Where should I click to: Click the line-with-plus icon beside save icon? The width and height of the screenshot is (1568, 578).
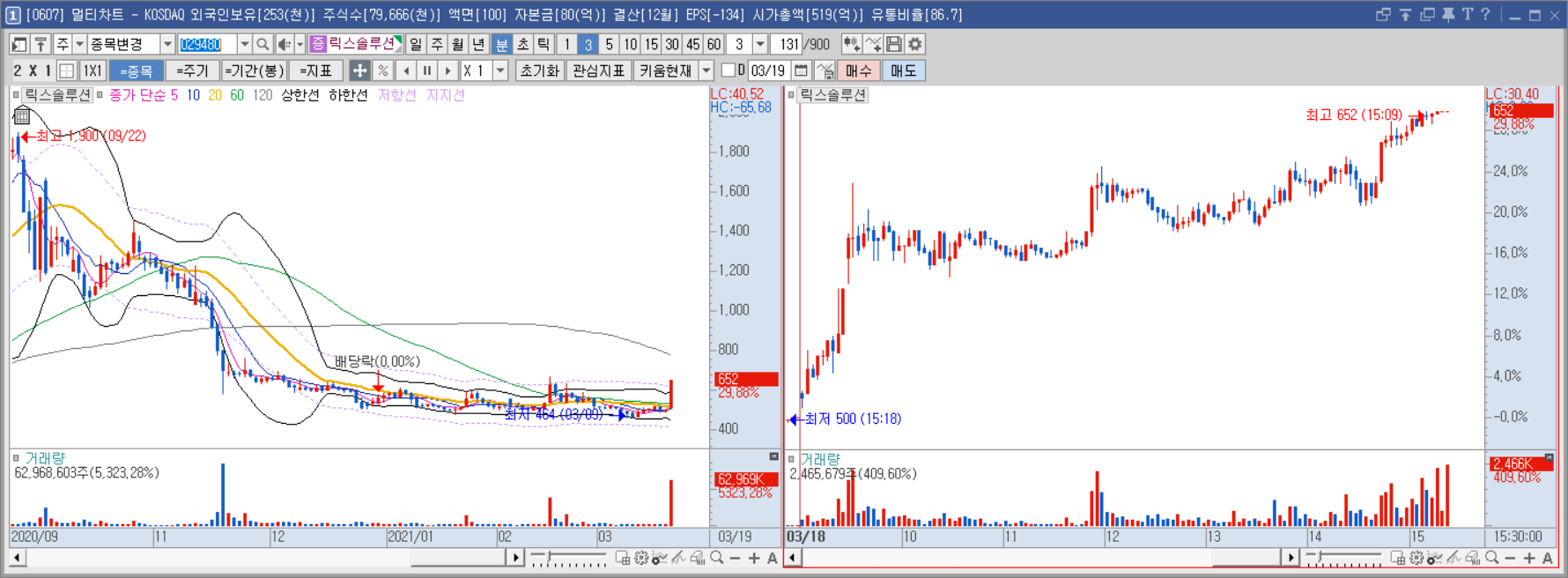(873, 44)
